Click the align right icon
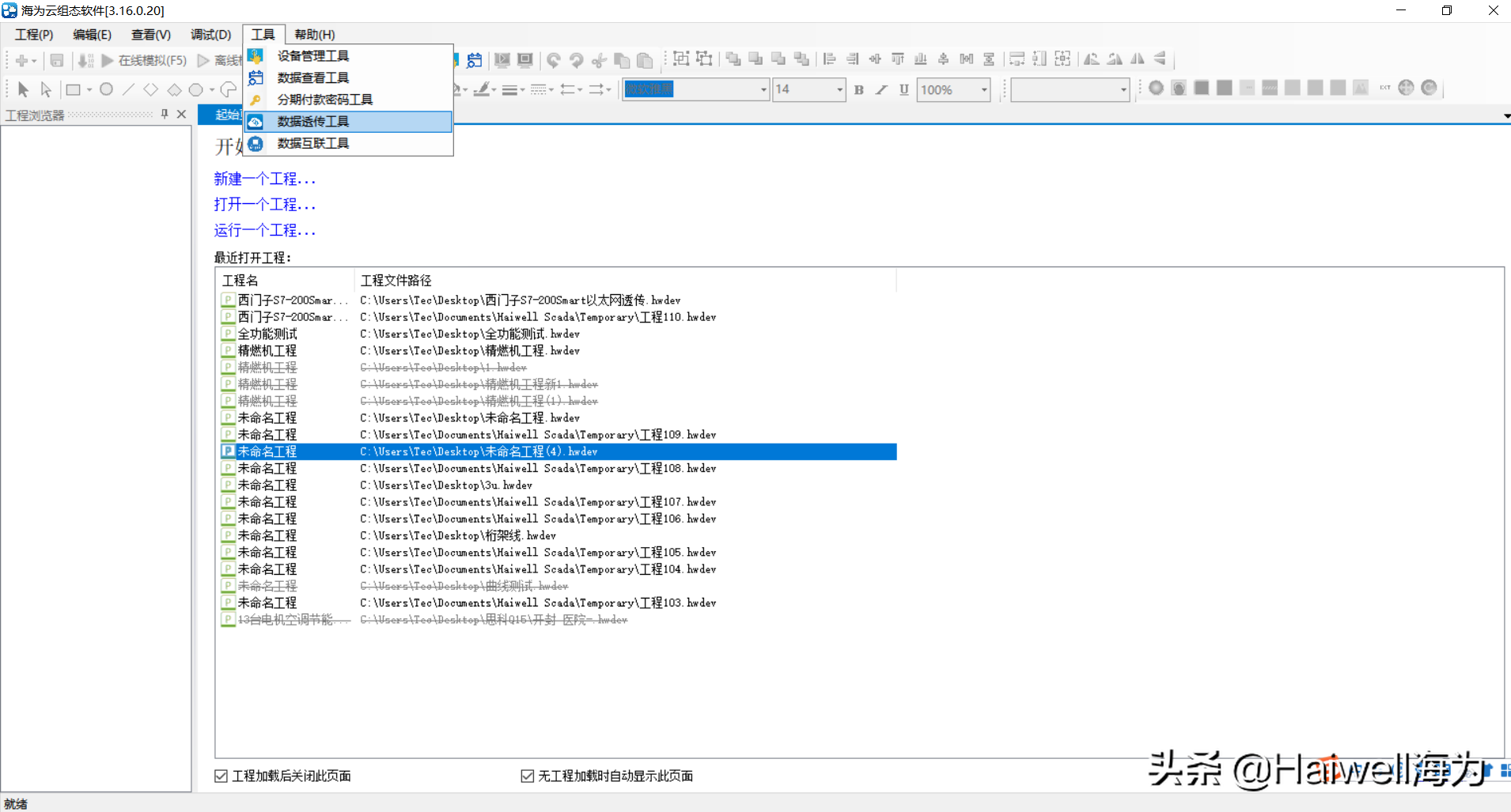 852,59
